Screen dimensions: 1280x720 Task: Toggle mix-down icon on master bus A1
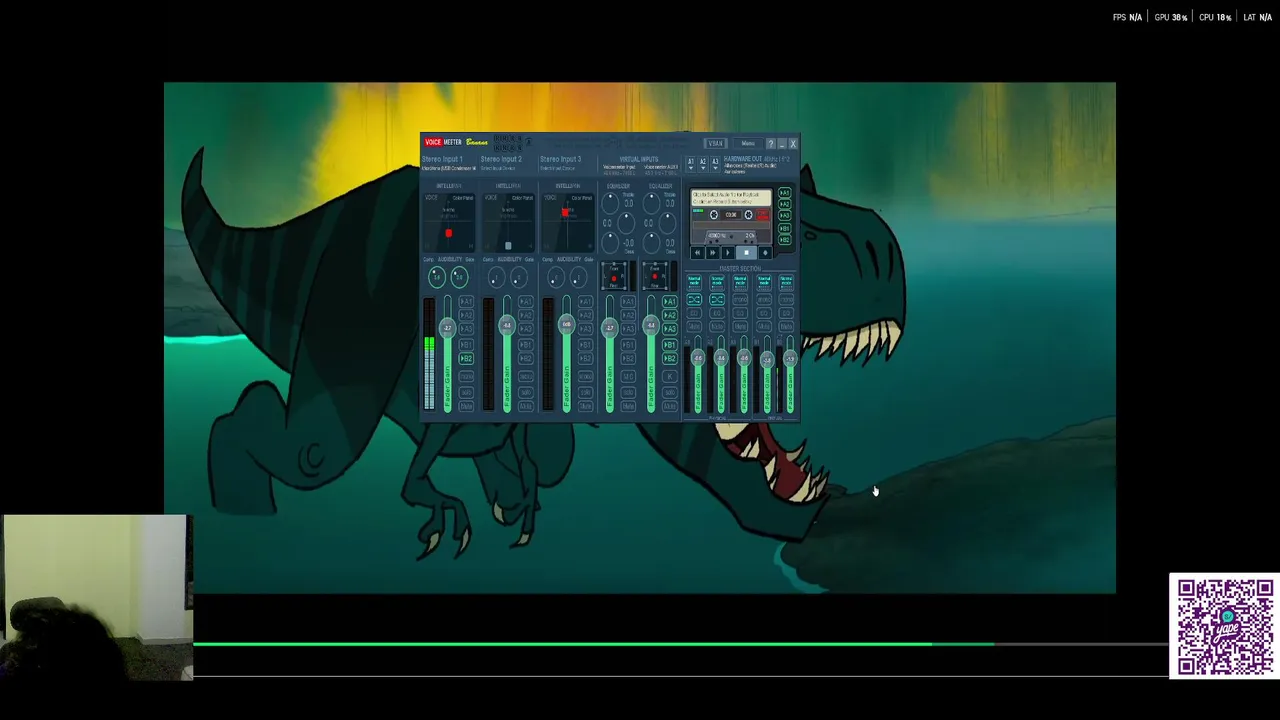(694, 299)
